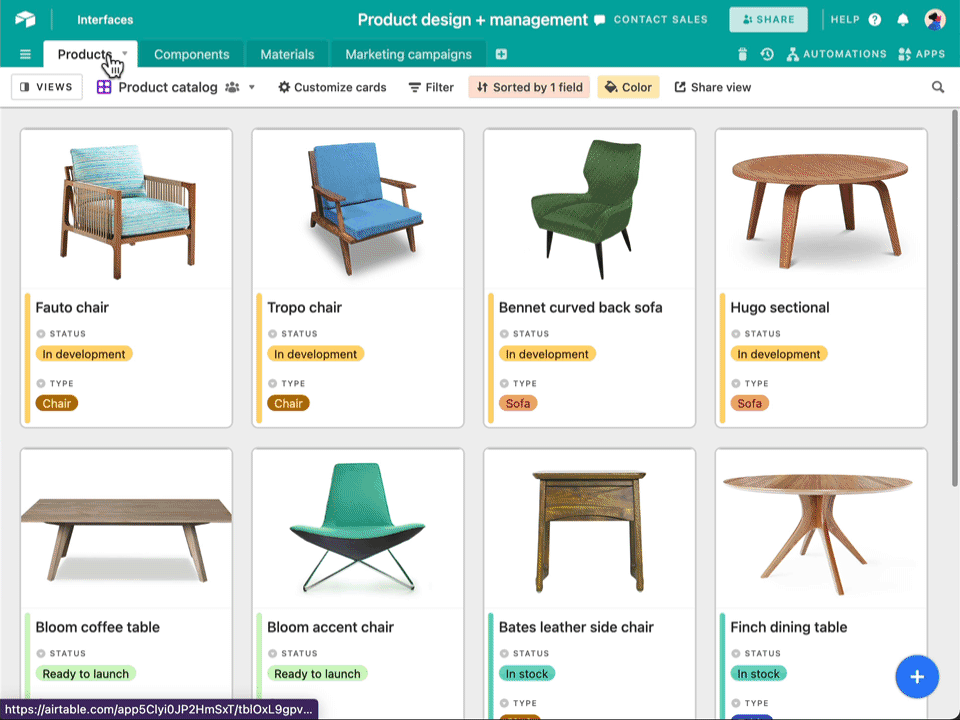This screenshot has width=960, height=720.
Task: Click CONTACT SALES
Action: [660, 19]
